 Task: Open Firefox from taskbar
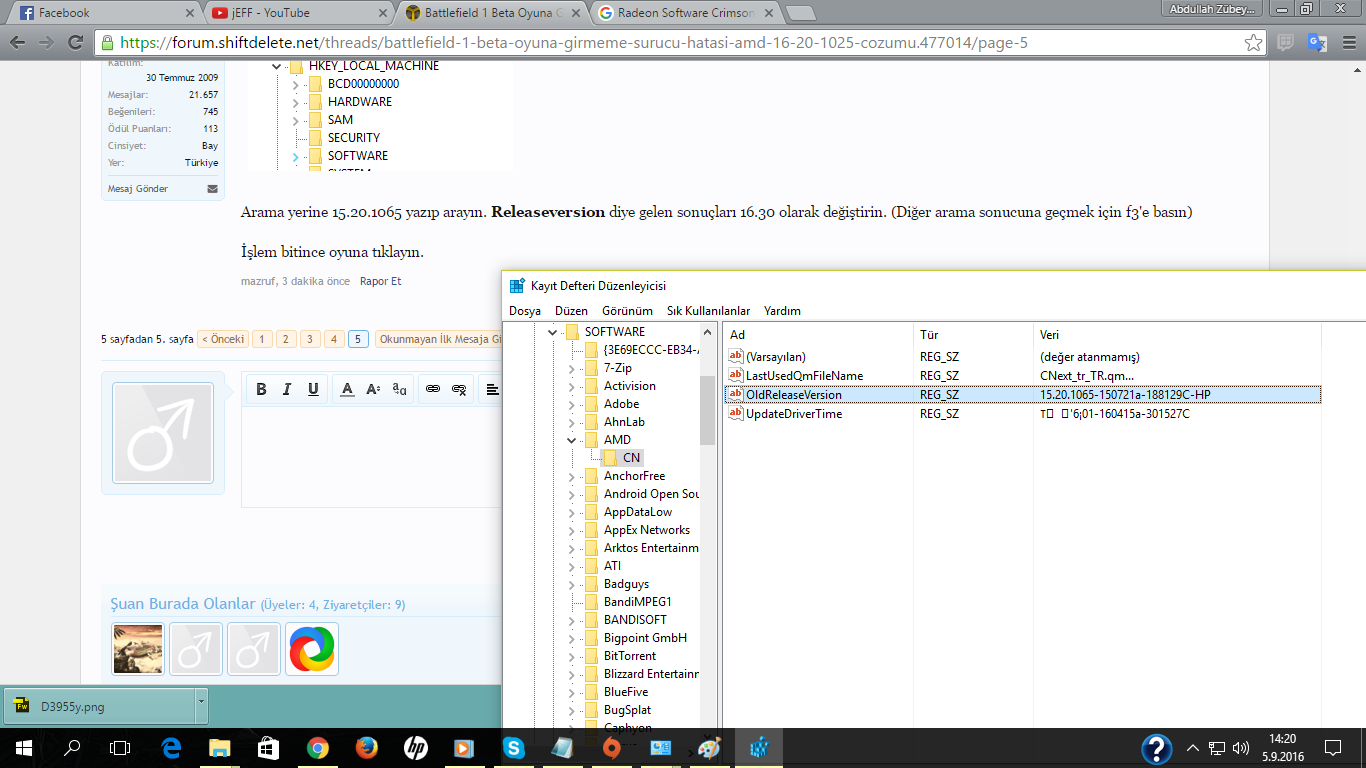(x=366, y=747)
